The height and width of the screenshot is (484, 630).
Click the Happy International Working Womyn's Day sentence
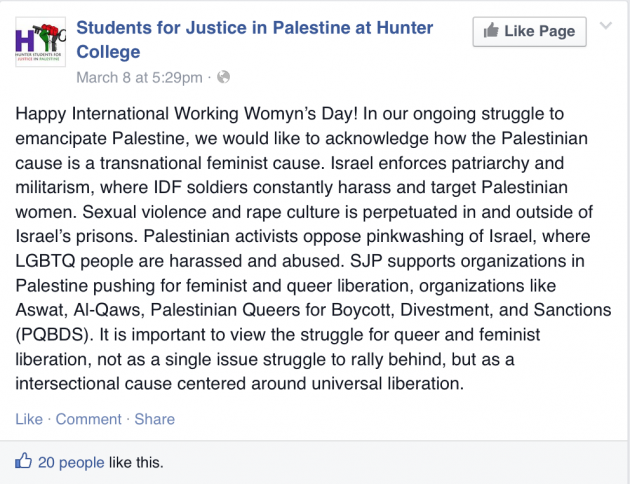(186, 114)
